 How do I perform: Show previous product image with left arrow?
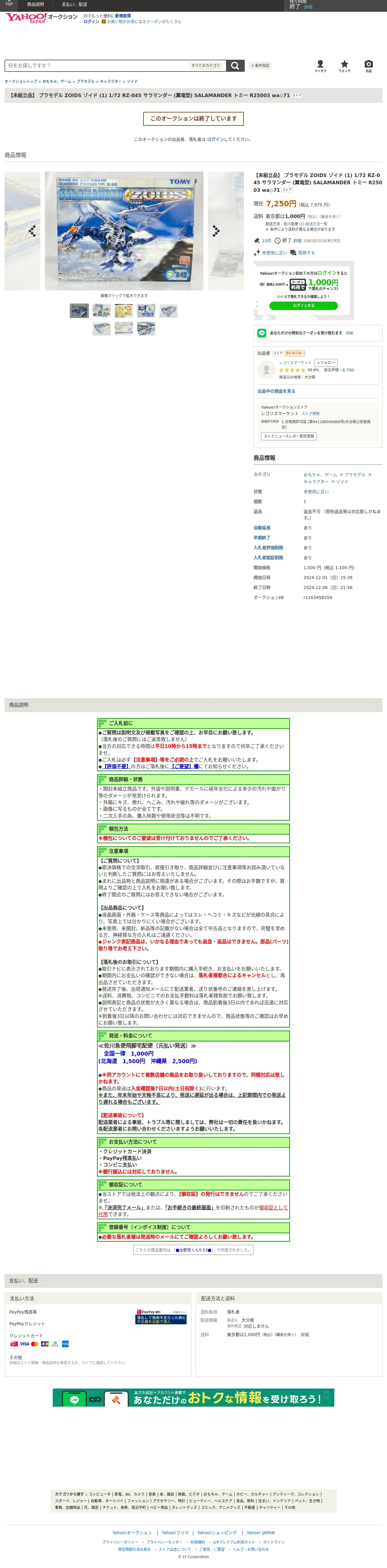coord(32,231)
